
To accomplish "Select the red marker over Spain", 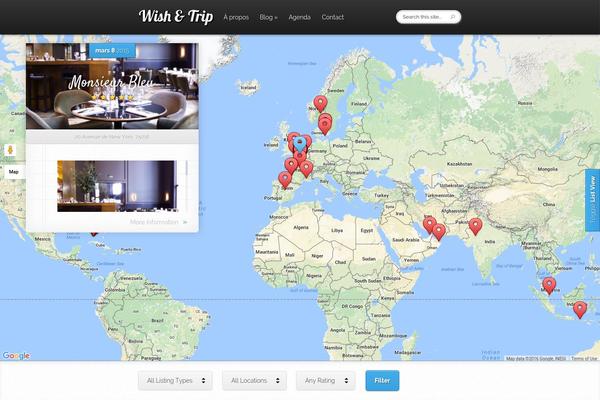I will coord(285,180).
